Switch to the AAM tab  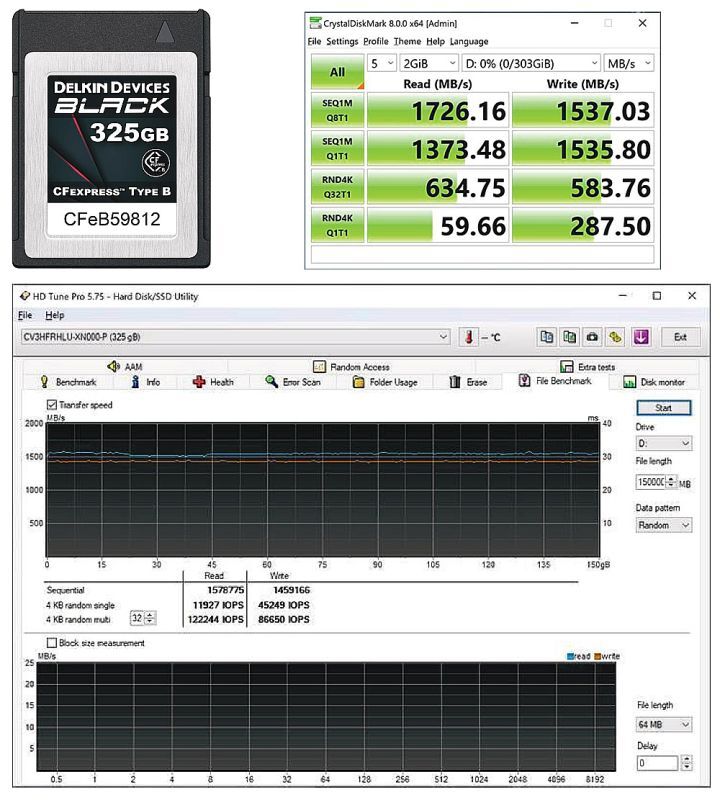pyautogui.click(x=125, y=366)
